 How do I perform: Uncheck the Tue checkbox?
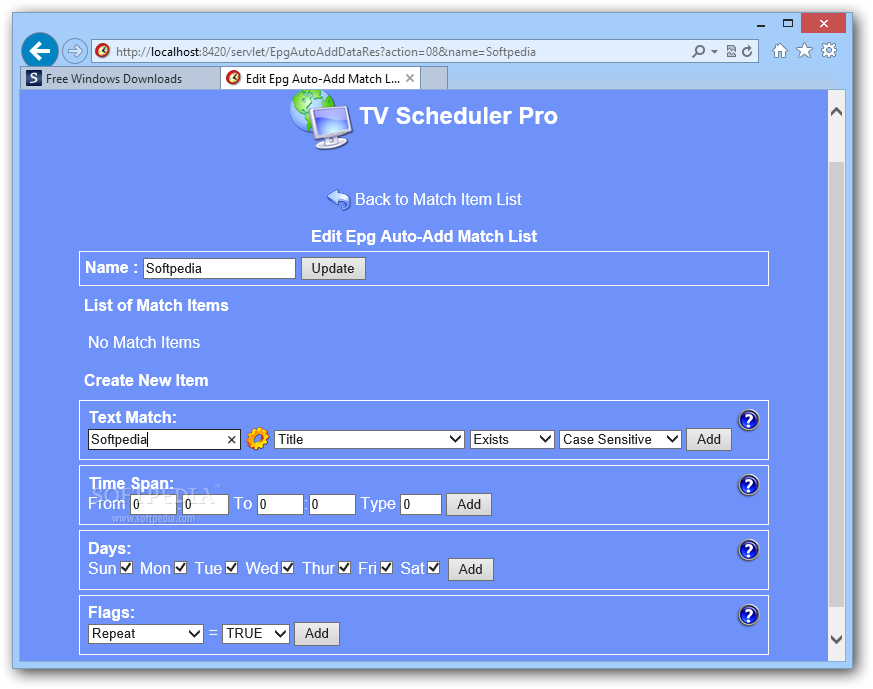coord(232,568)
